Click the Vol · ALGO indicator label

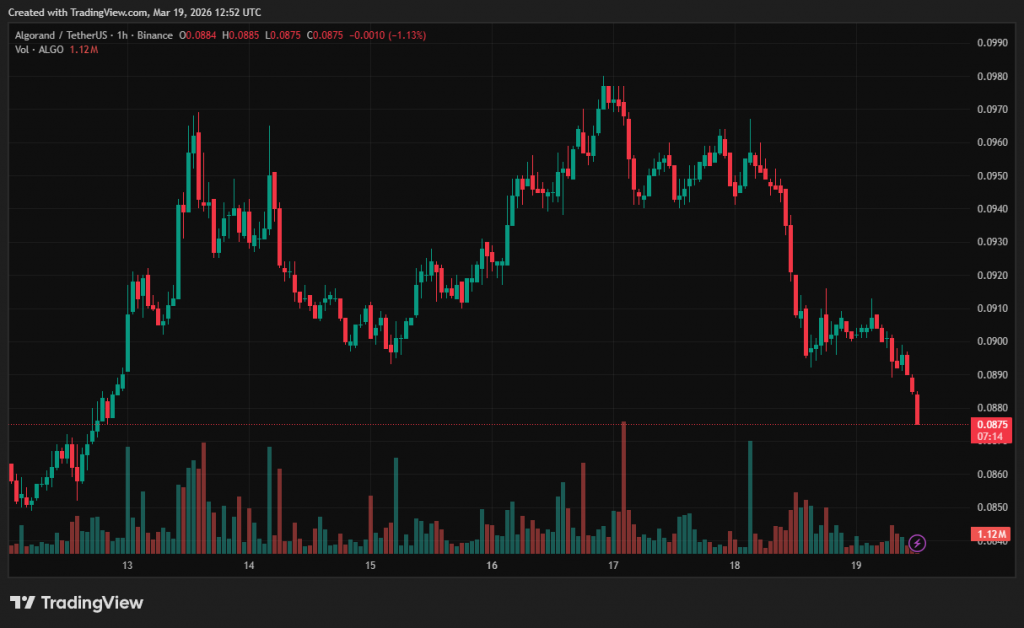[x=39, y=49]
